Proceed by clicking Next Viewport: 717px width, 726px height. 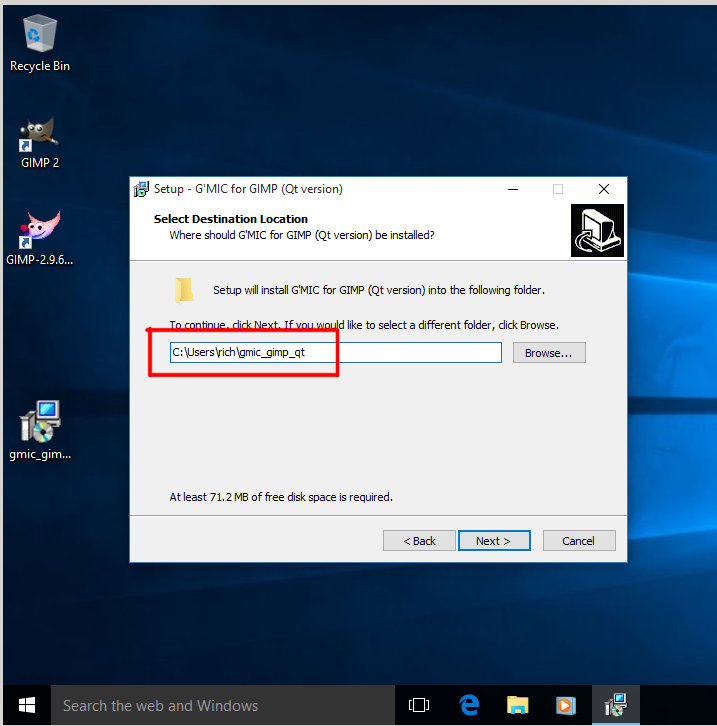[492, 541]
